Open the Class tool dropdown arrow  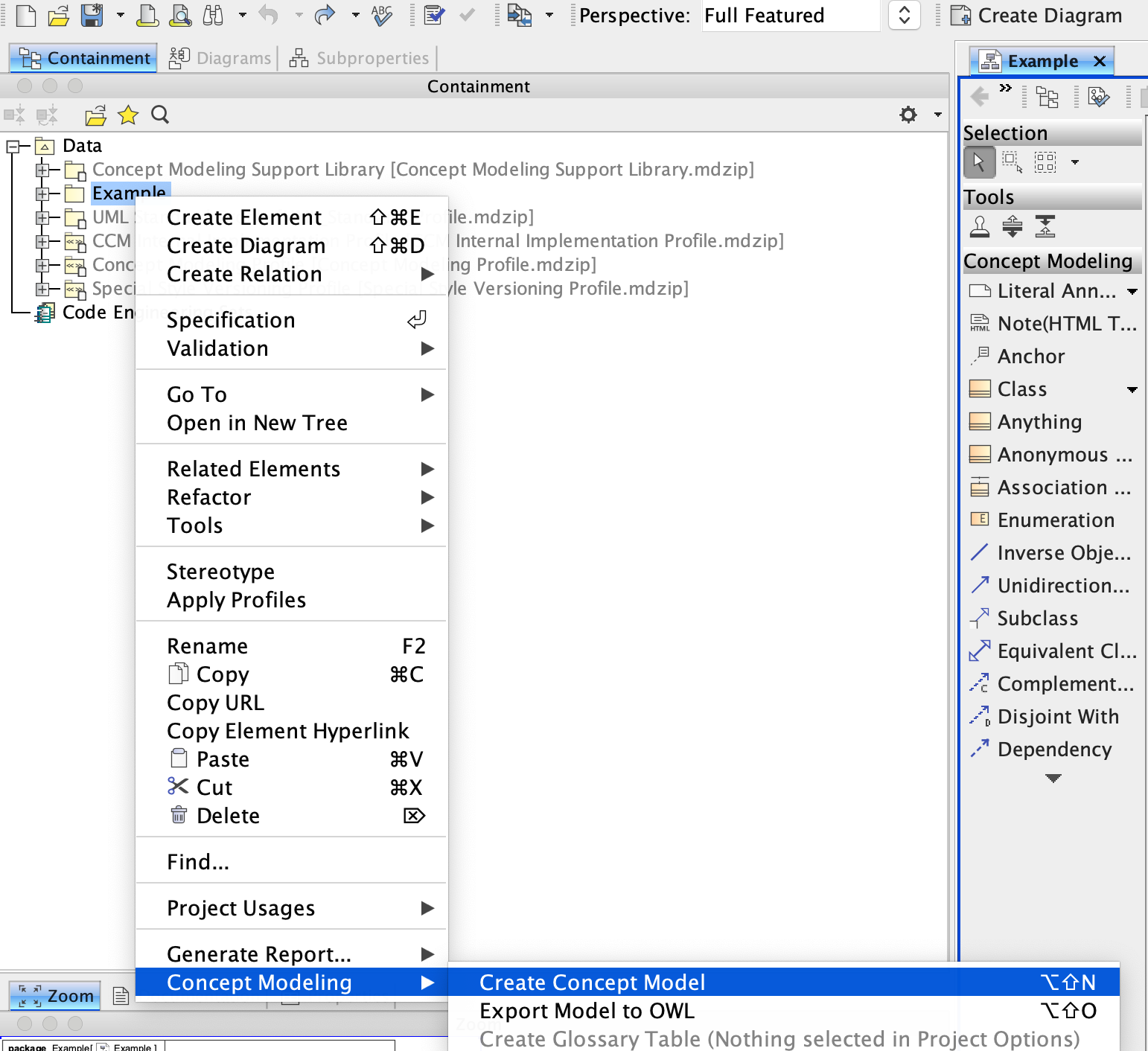point(1132,389)
